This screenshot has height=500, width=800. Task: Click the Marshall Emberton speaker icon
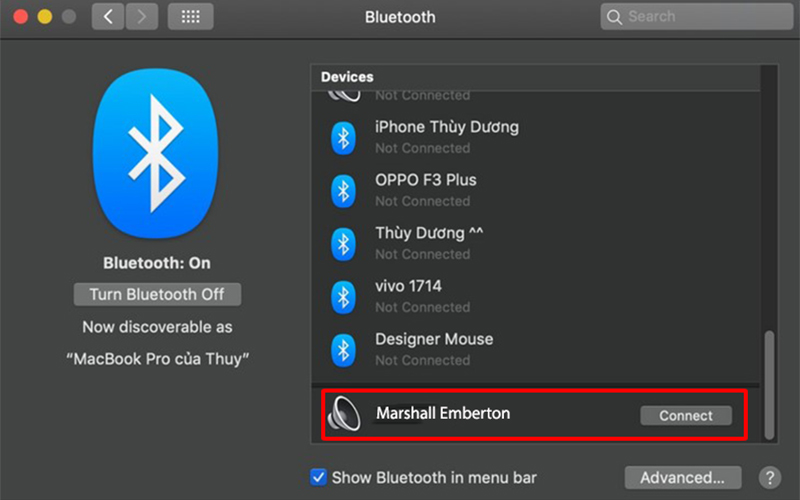point(344,414)
